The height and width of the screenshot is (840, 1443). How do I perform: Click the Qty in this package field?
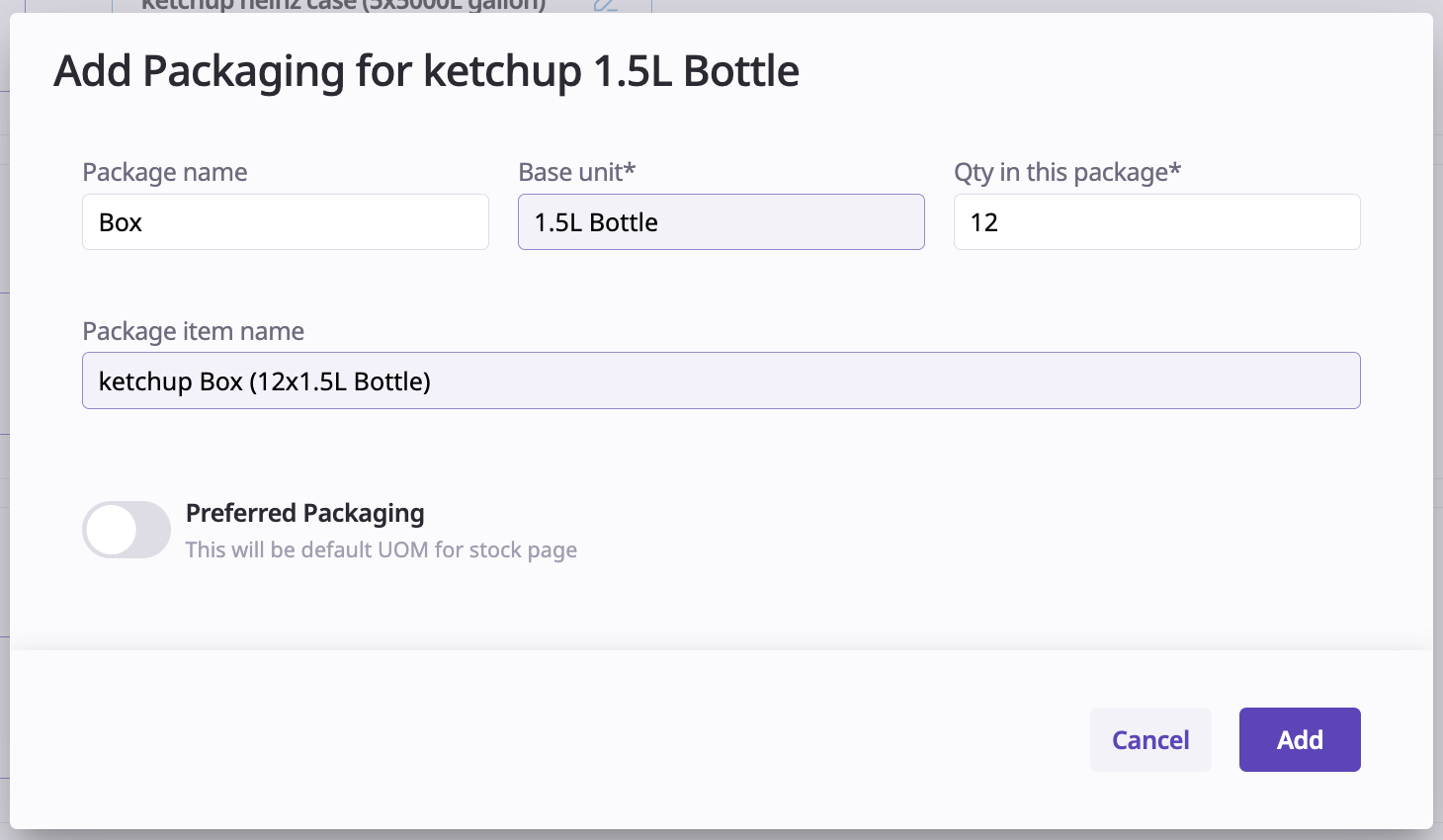(1156, 222)
